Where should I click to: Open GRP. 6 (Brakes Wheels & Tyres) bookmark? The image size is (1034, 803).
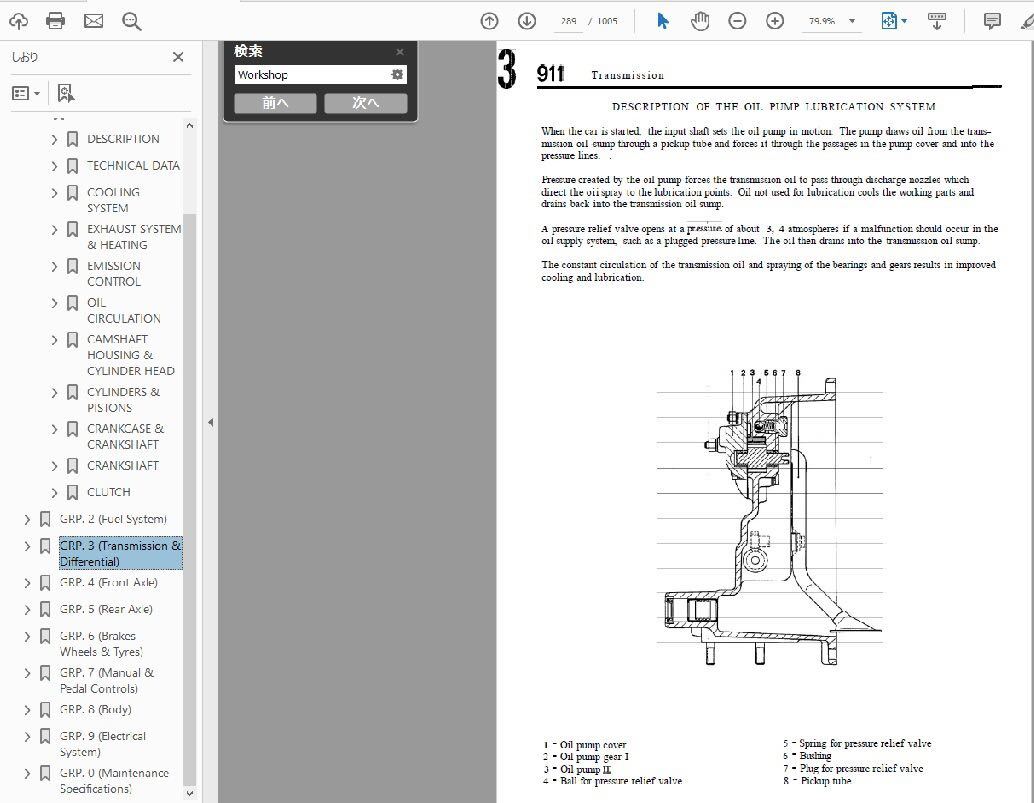pos(101,644)
